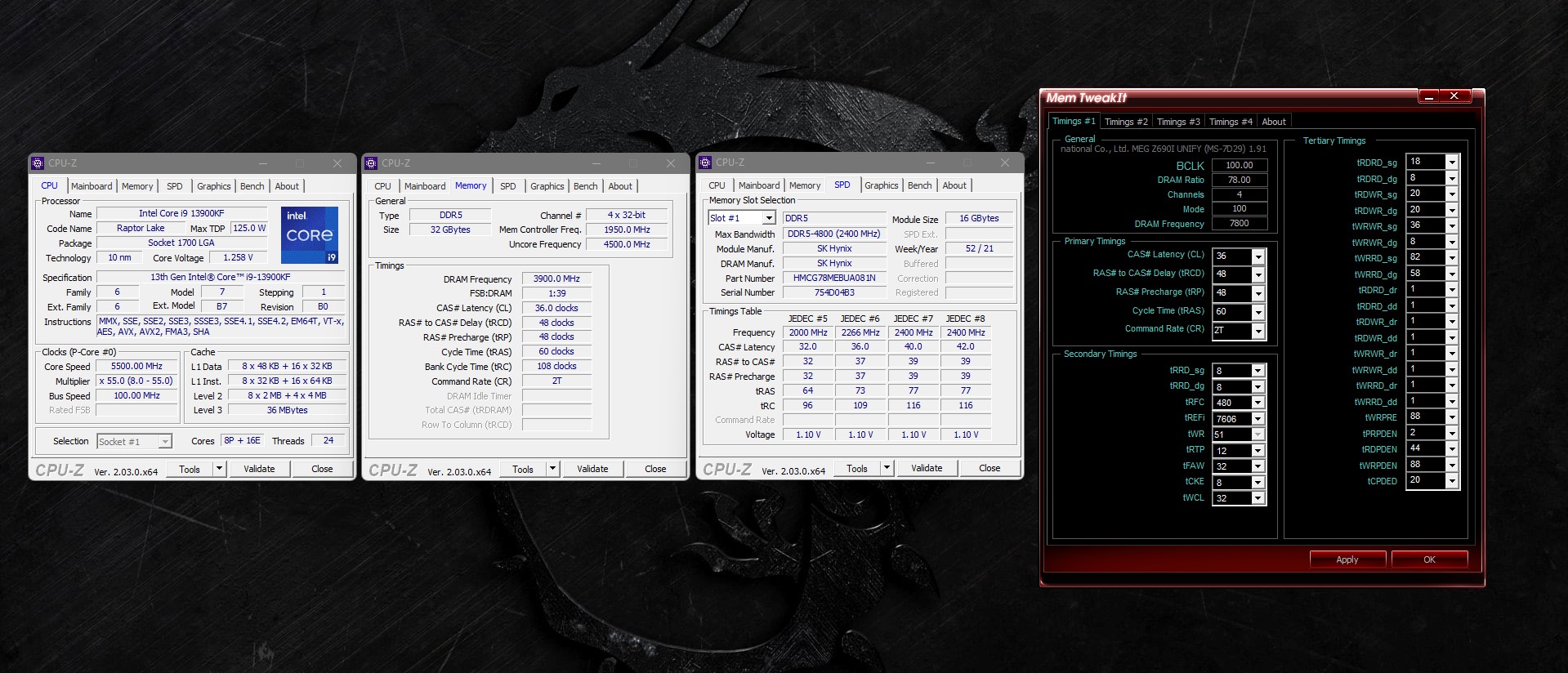Click Tools button in the CPU-Z SPD window
This screenshot has height=673, width=1568.
pos(857,468)
